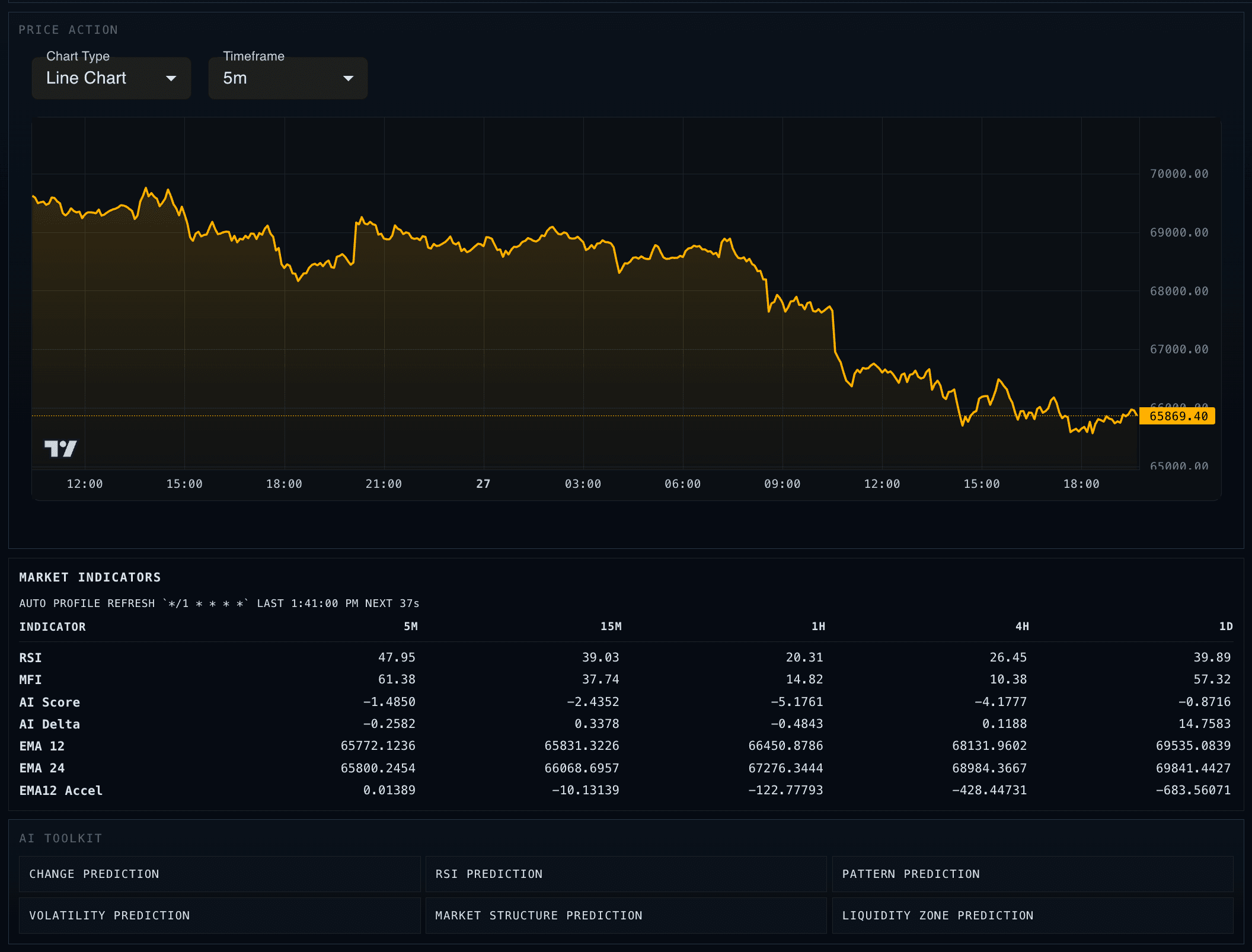Screen dimensions: 1252x952
Task: Open LIQUIDITY ZONE PREDICTION
Action: (x=1033, y=915)
